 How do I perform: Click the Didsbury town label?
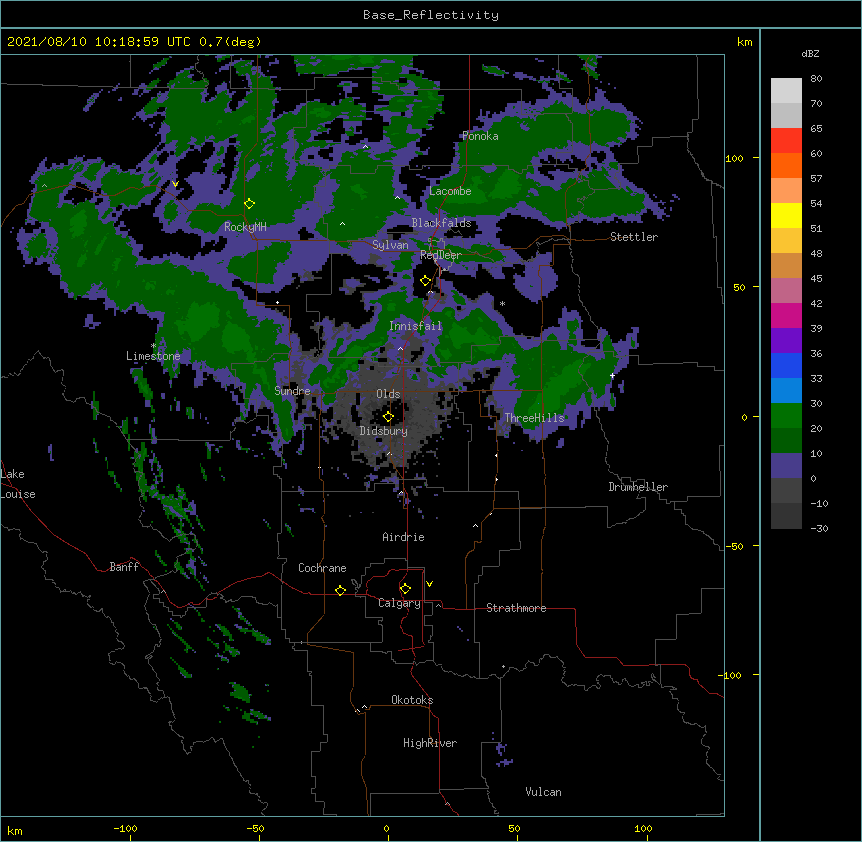pos(383,431)
